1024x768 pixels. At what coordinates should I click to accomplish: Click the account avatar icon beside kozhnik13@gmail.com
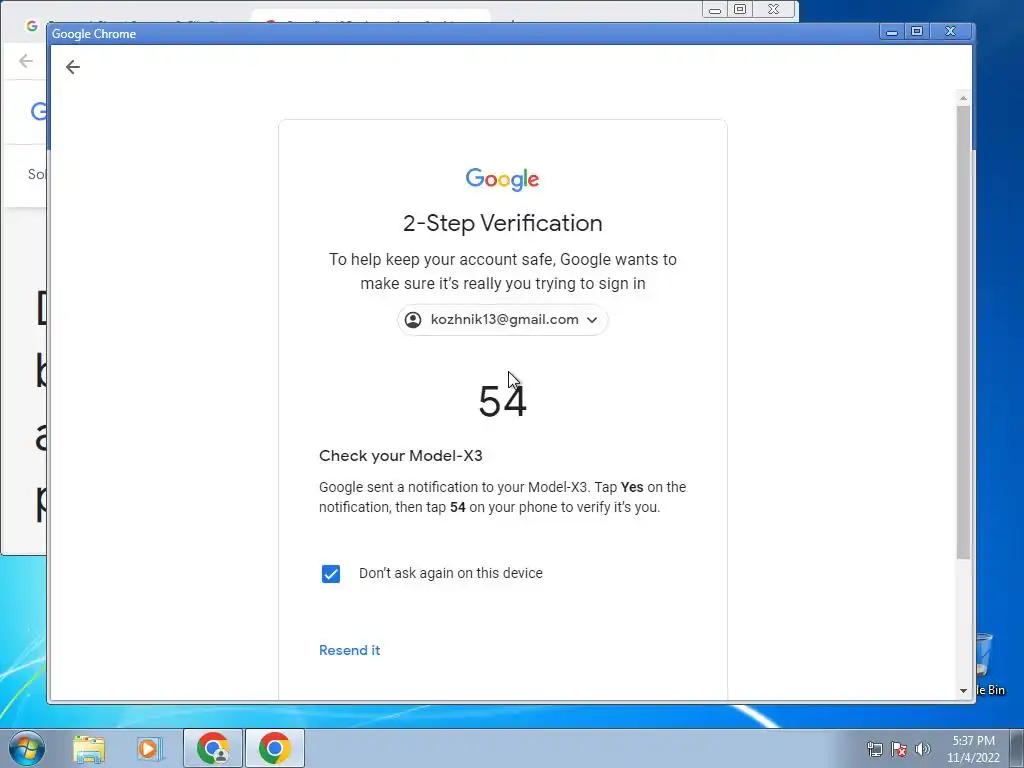[413, 319]
